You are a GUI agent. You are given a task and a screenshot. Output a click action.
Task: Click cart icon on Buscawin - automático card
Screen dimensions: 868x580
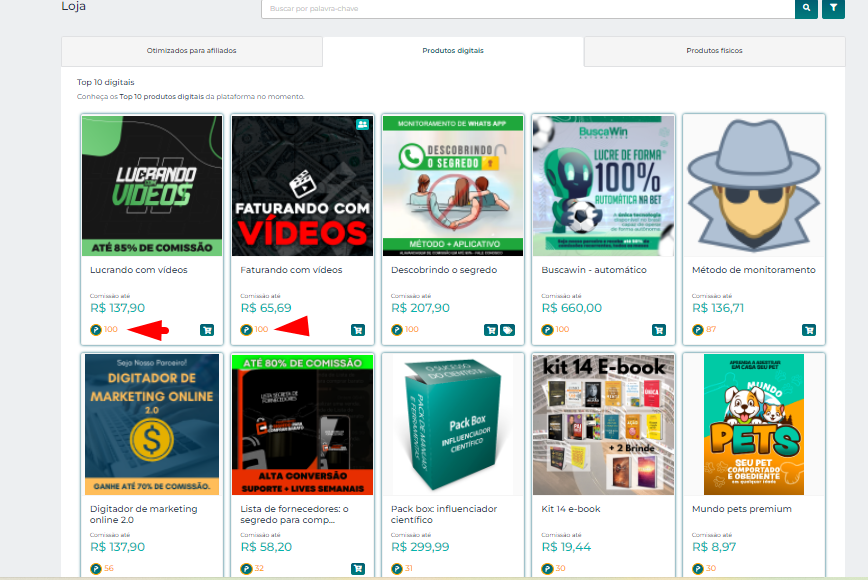659,330
